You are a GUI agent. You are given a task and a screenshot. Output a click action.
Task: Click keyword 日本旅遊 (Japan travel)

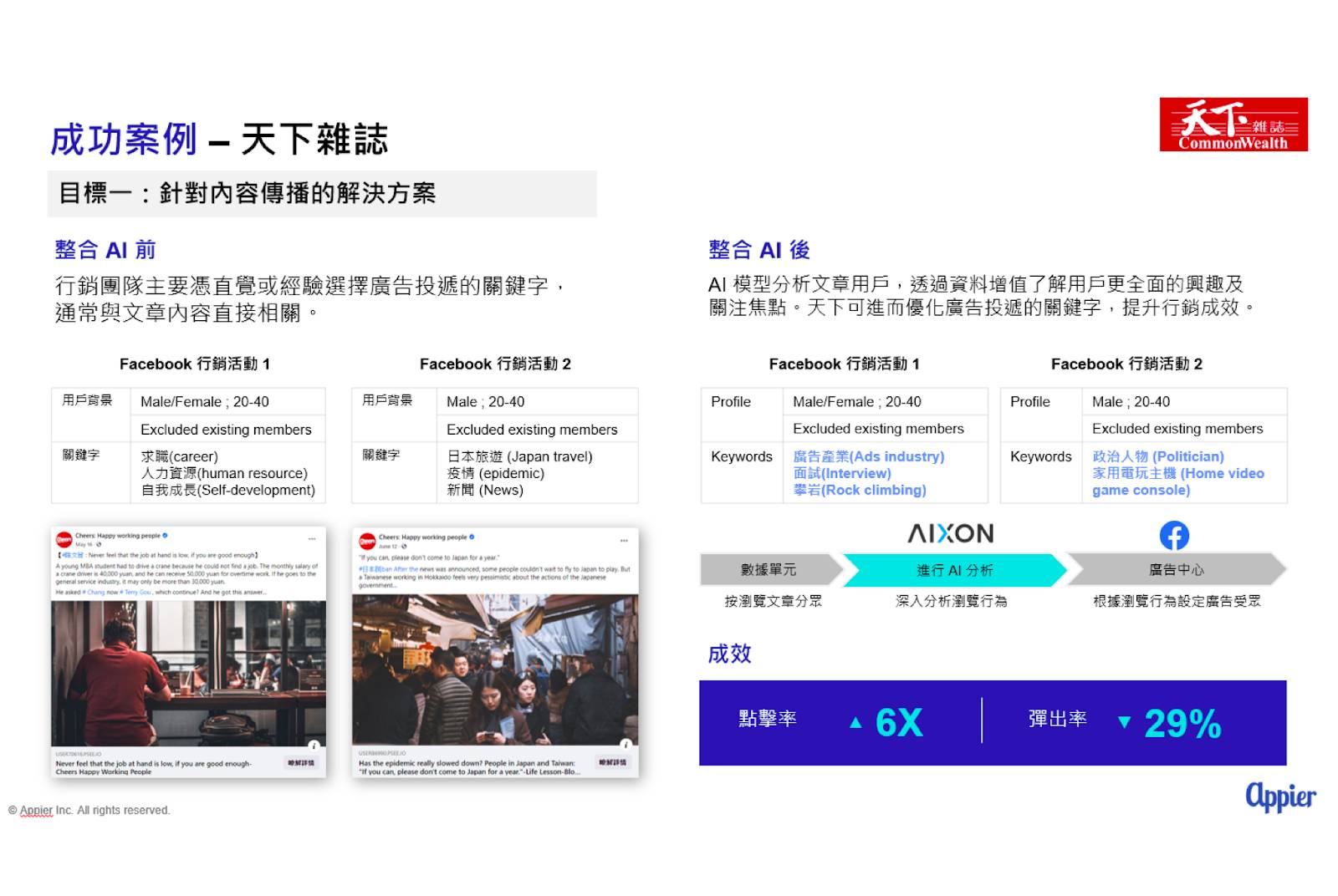[x=519, y=456]
